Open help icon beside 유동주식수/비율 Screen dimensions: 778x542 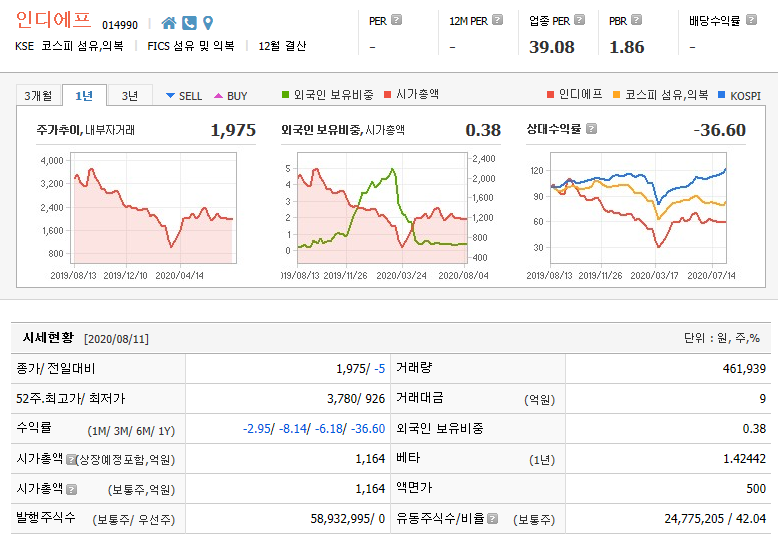coord(492,519)
